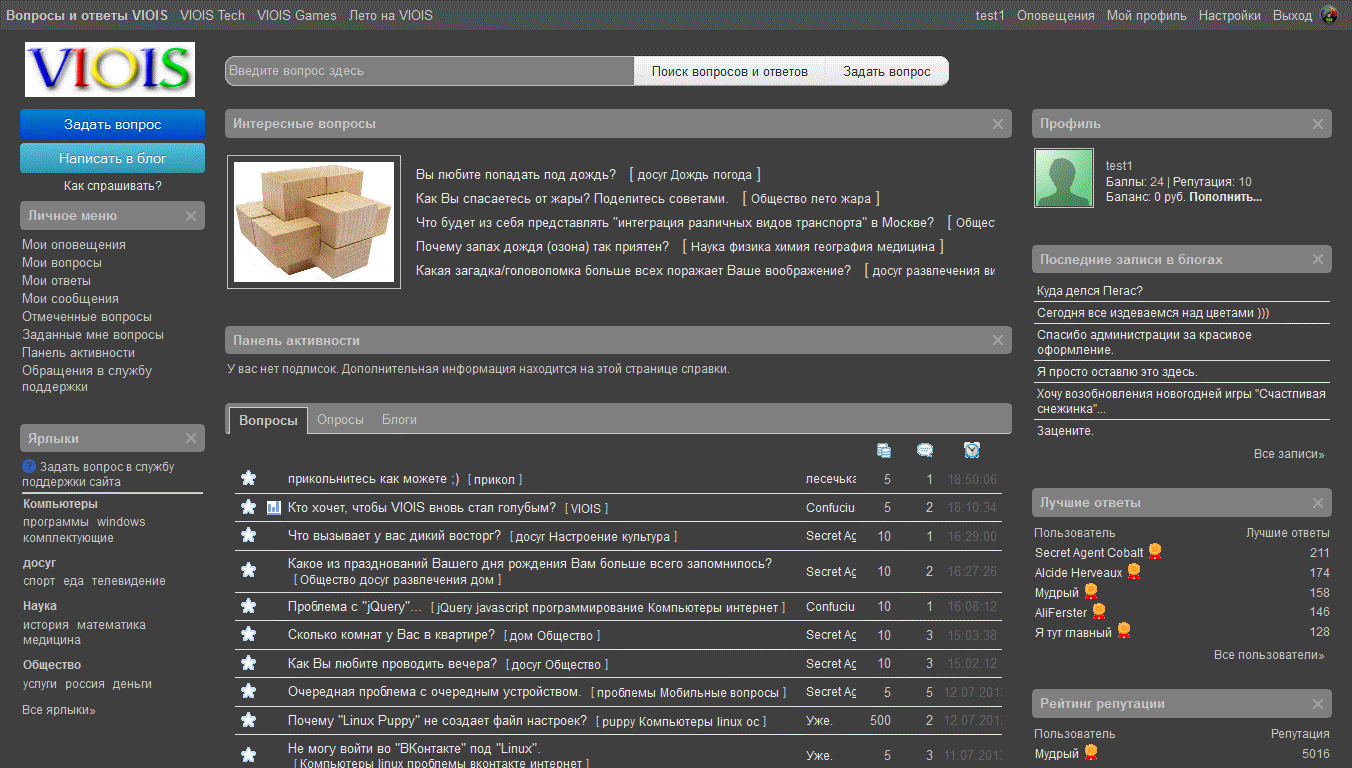Switch to the Блоги tab
This screenshot has width=1352, height=768.
tap(399, 420)
